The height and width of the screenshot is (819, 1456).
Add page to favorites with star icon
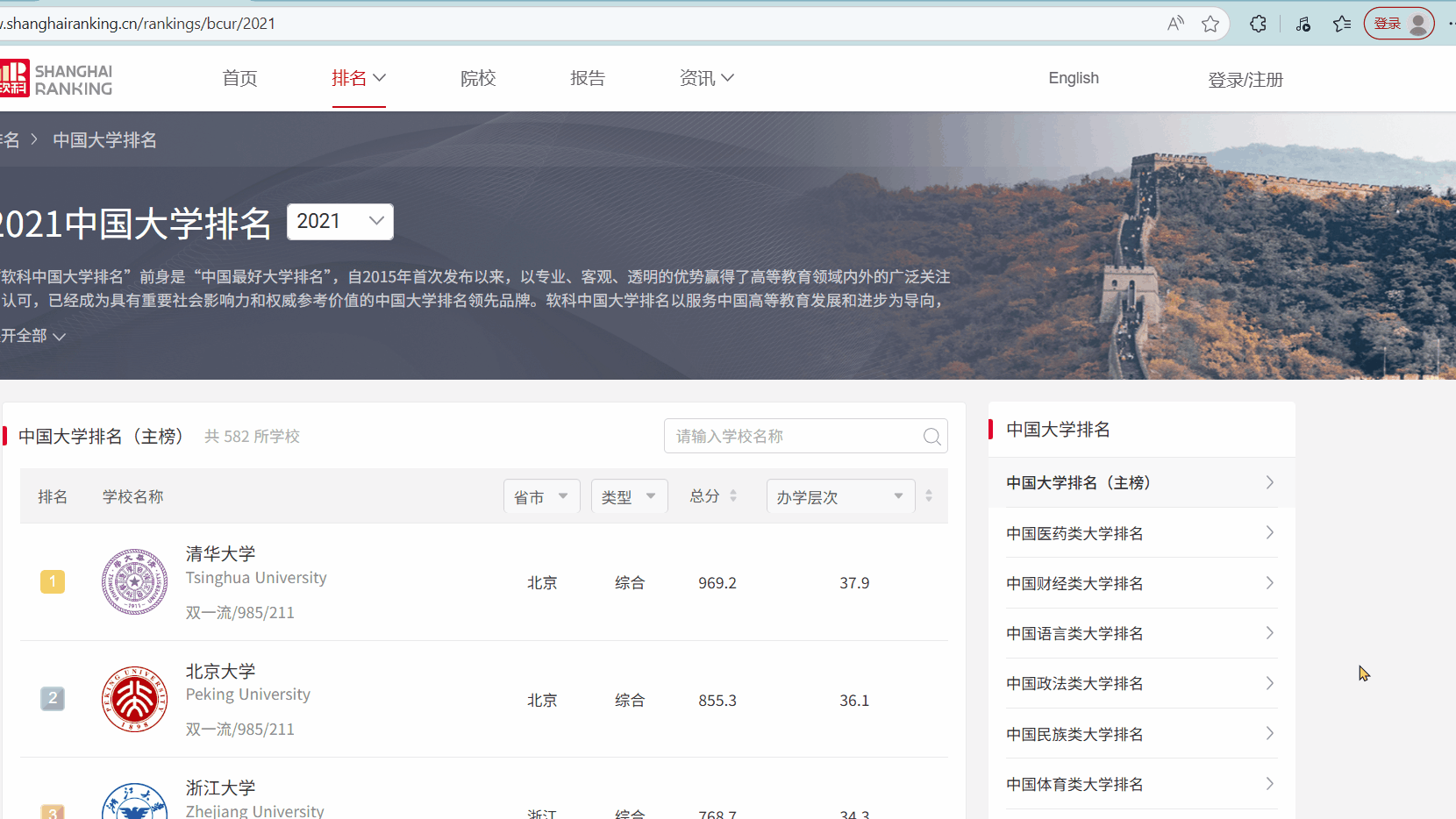click(1210, 24)
